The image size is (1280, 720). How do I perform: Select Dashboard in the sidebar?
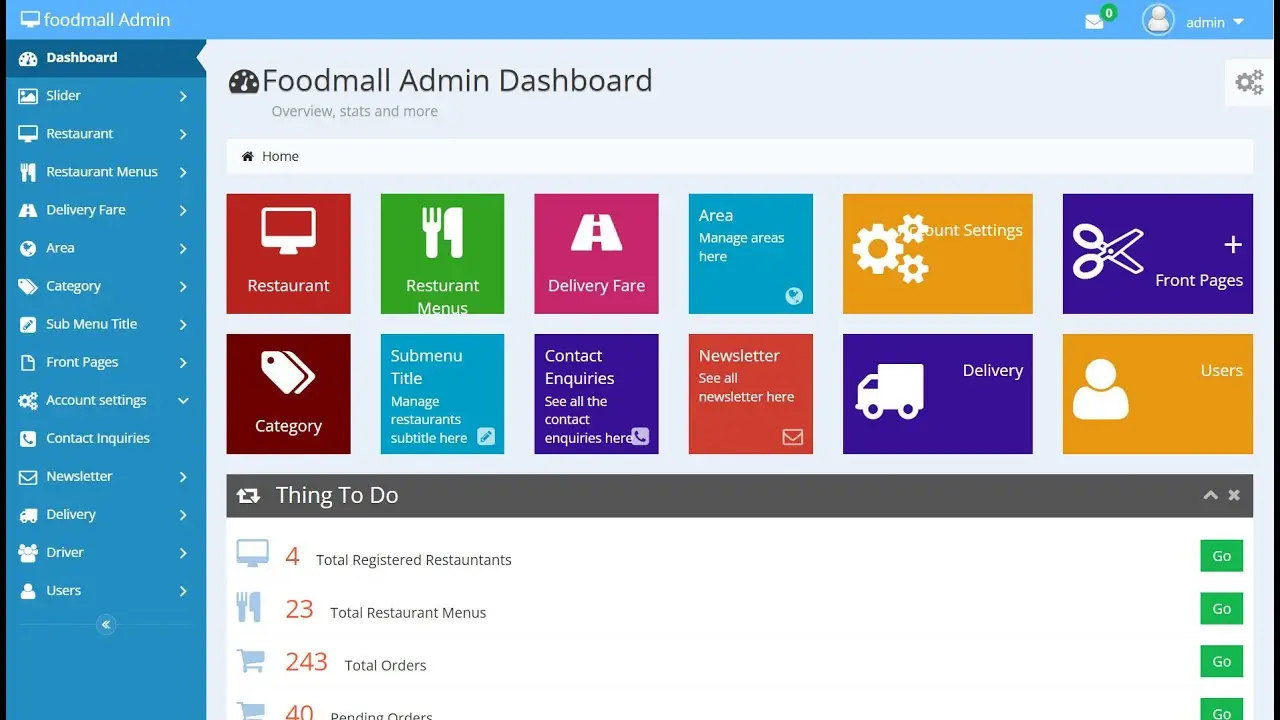pyautogui.click(x=106, y=58)
